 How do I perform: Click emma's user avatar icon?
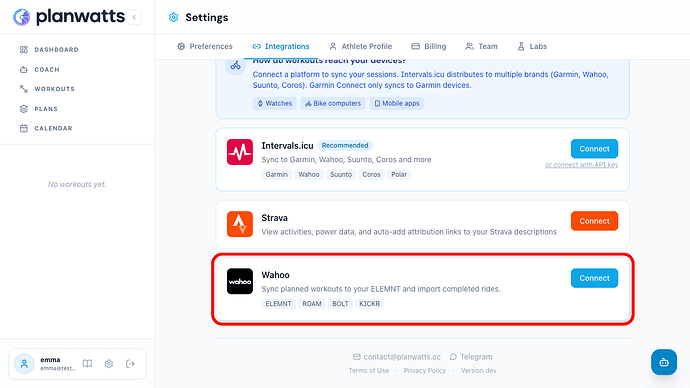tap(24, 364)
